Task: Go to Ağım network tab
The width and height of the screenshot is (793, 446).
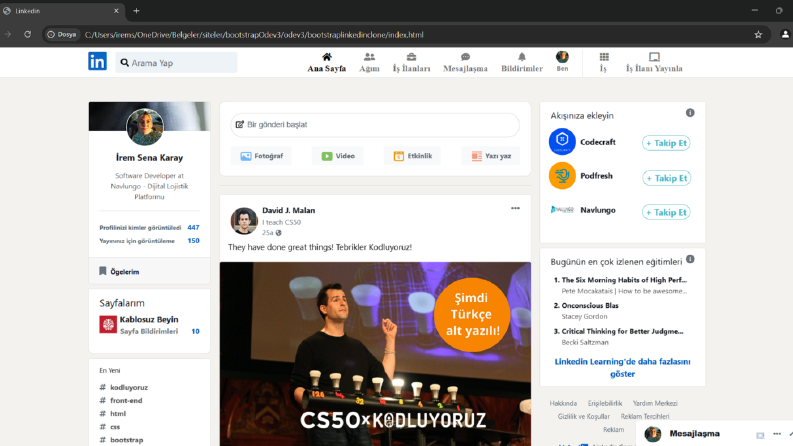Action: [x=369, y=63]
